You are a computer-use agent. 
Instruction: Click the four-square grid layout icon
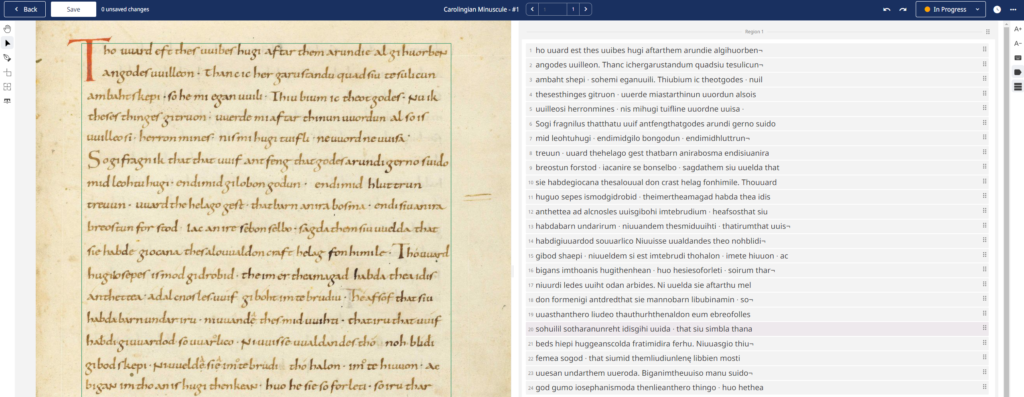point(7,86)
